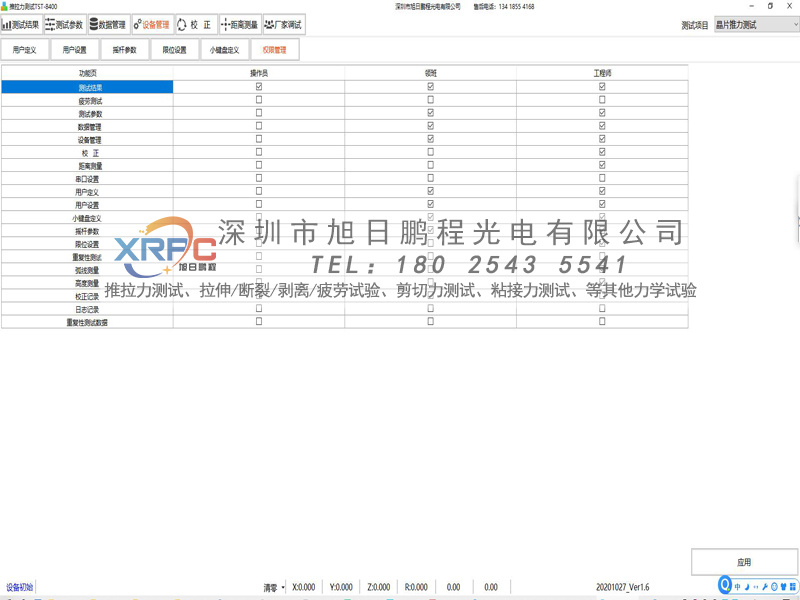
Task: Switch to the 用户定义 tab
Action: 24,50
